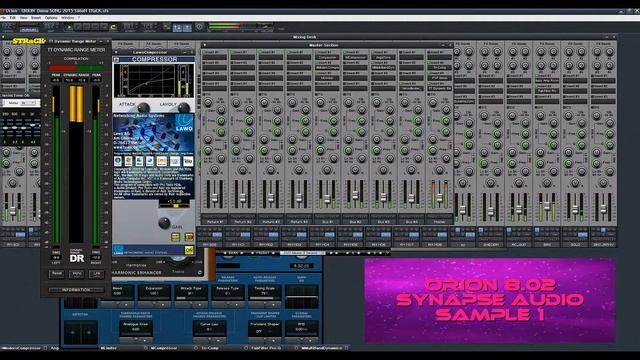Image resolution: width=640 pixels, height=360 pixels.
Task: Open the Compressor insert slot on Bus #1
Action: (x=327, y=57)
